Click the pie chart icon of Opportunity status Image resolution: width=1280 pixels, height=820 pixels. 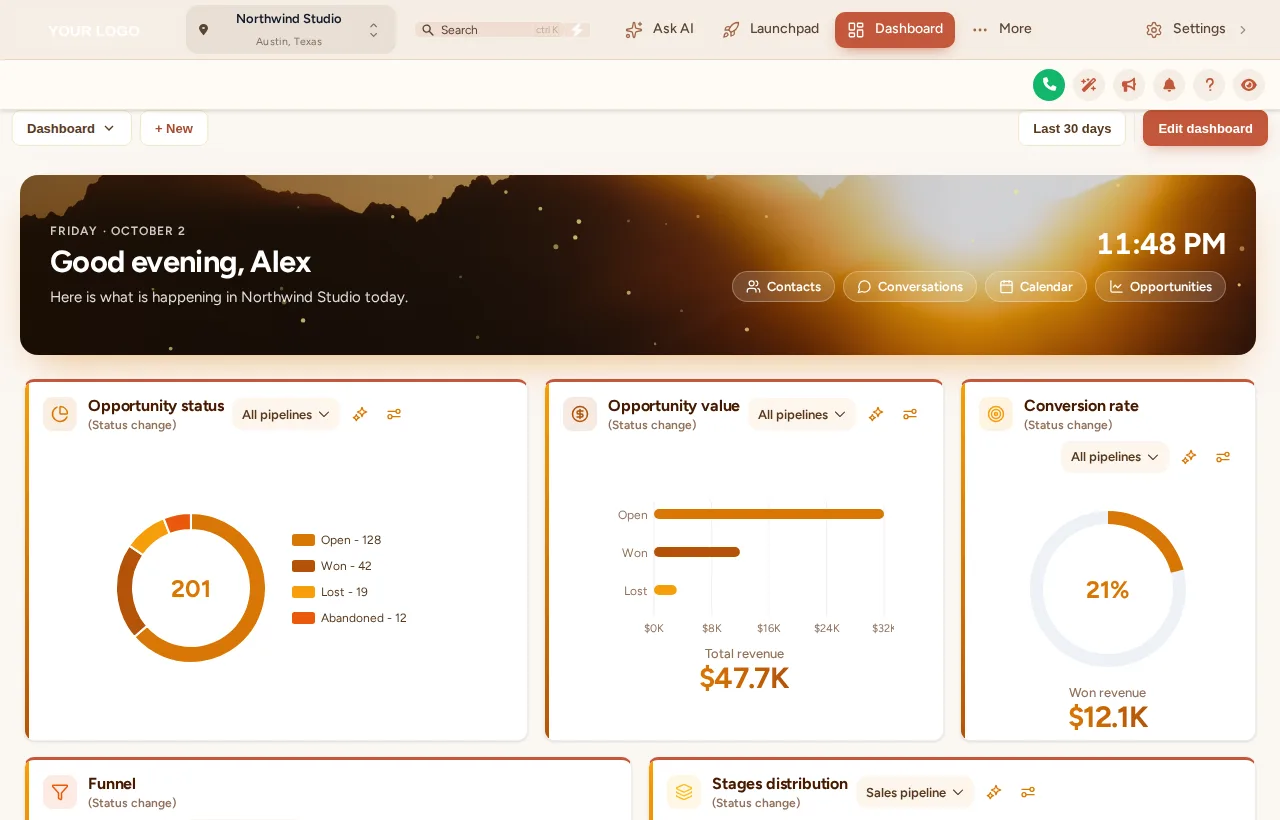pos(60,414)
